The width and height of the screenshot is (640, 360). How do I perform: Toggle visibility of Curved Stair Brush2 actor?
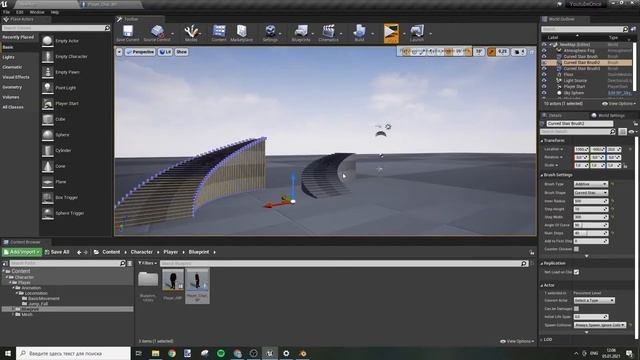(544, 63)
